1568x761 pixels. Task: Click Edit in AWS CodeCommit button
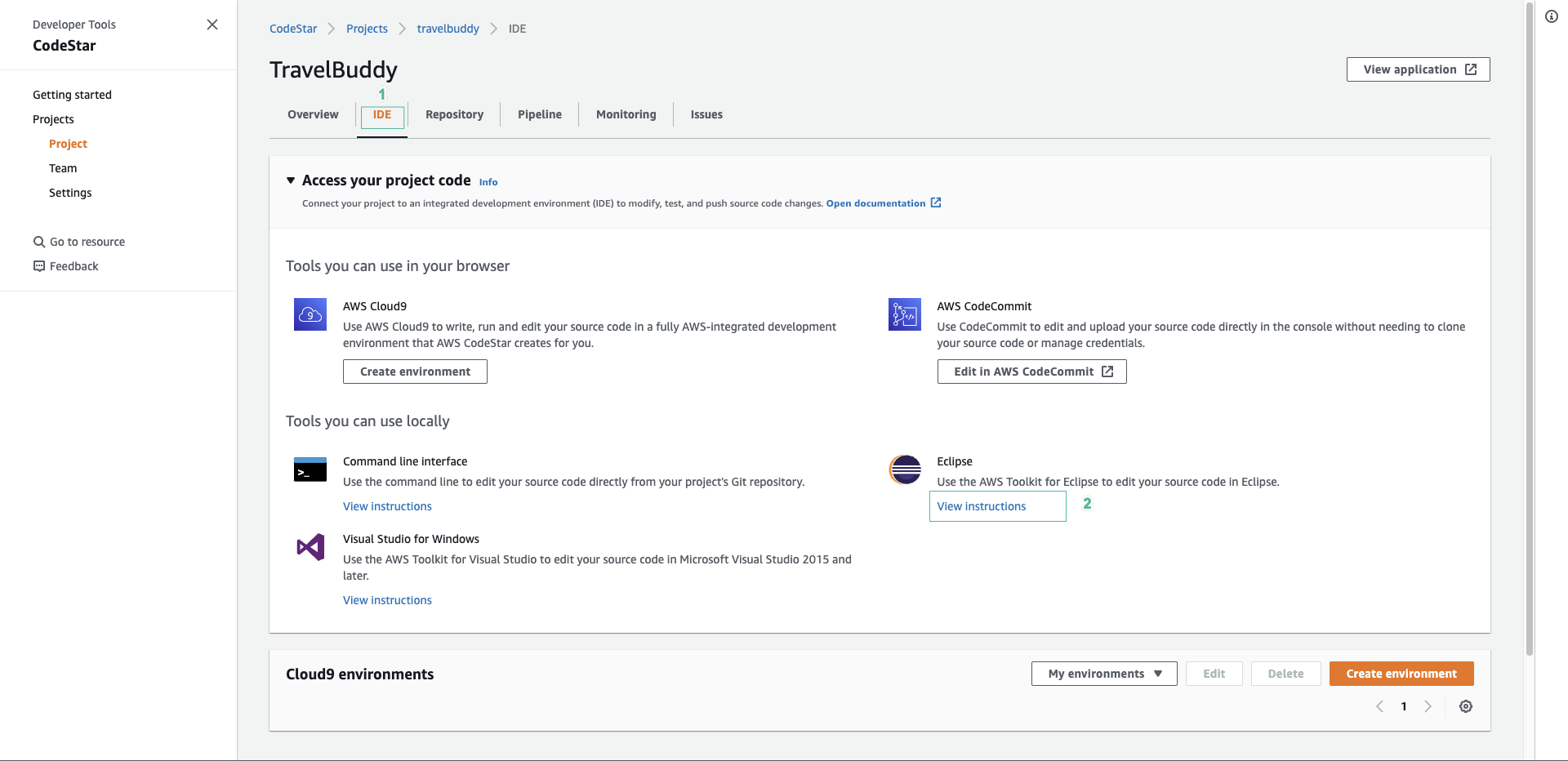coord(1032,372)
